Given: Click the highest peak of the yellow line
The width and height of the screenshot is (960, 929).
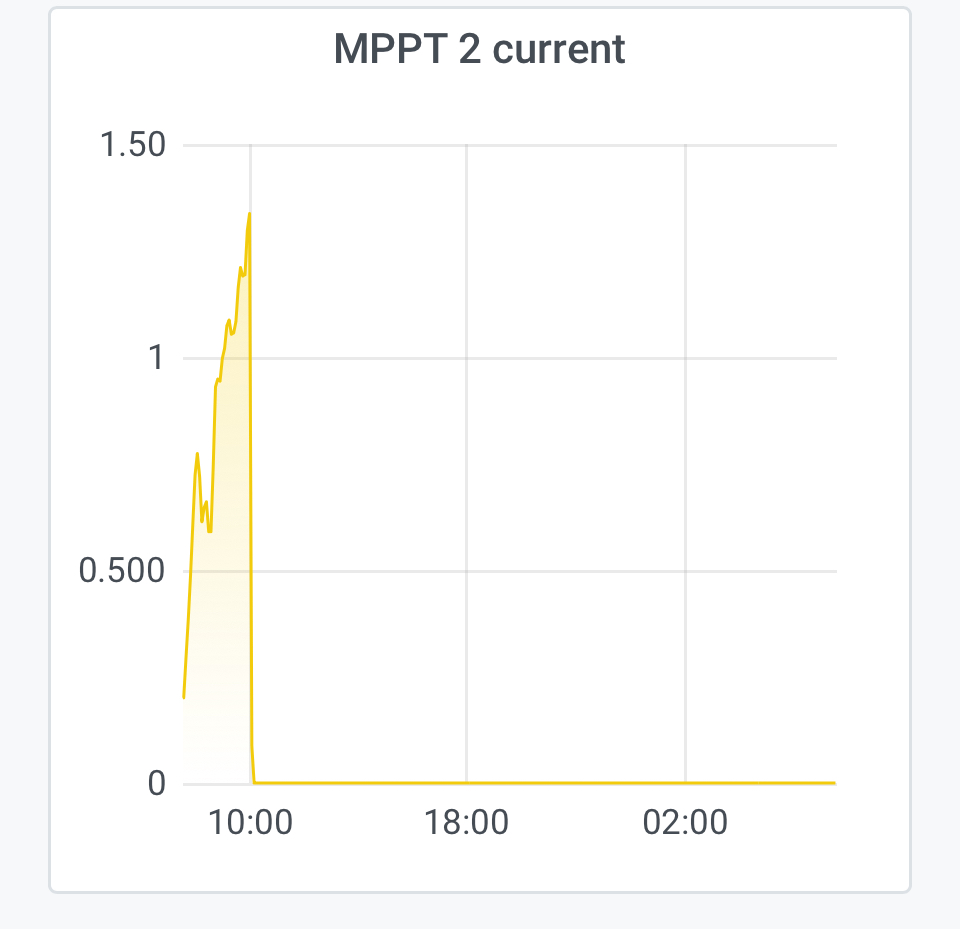Looking at the screenshot, I should point(249,214).
